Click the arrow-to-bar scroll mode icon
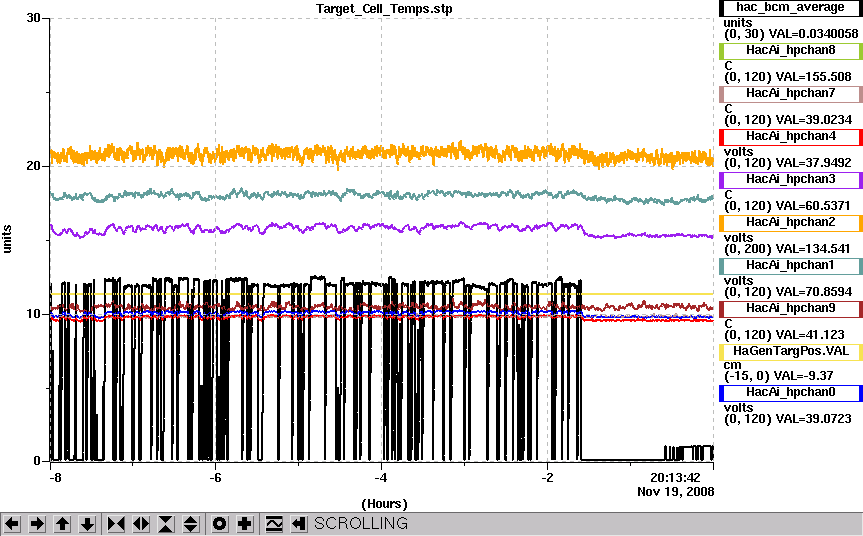The height and width of the screenshot is (536, 863). click(x=298, y=523)
